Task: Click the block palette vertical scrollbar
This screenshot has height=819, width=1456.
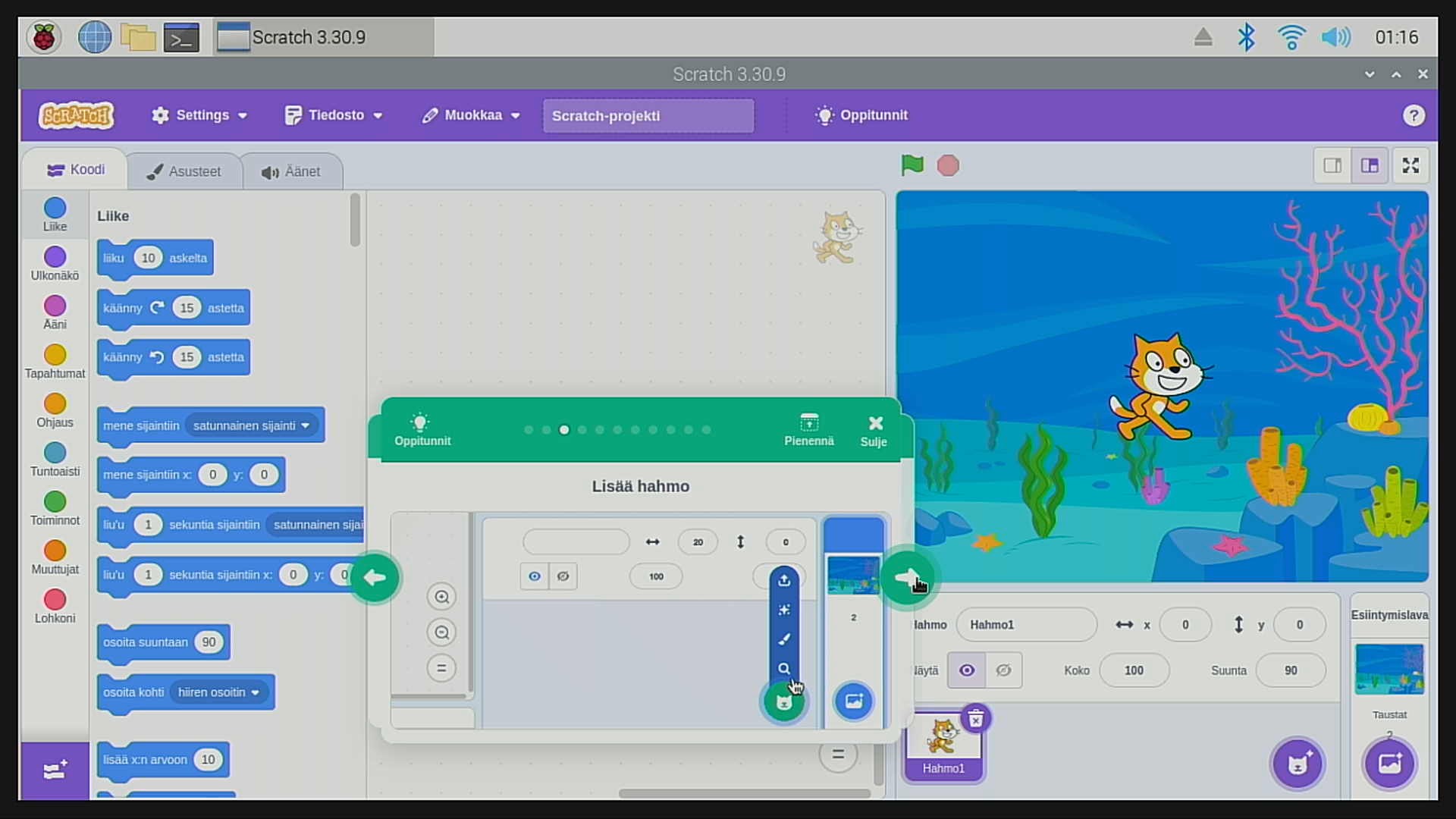Action: [x=355, y=220]
